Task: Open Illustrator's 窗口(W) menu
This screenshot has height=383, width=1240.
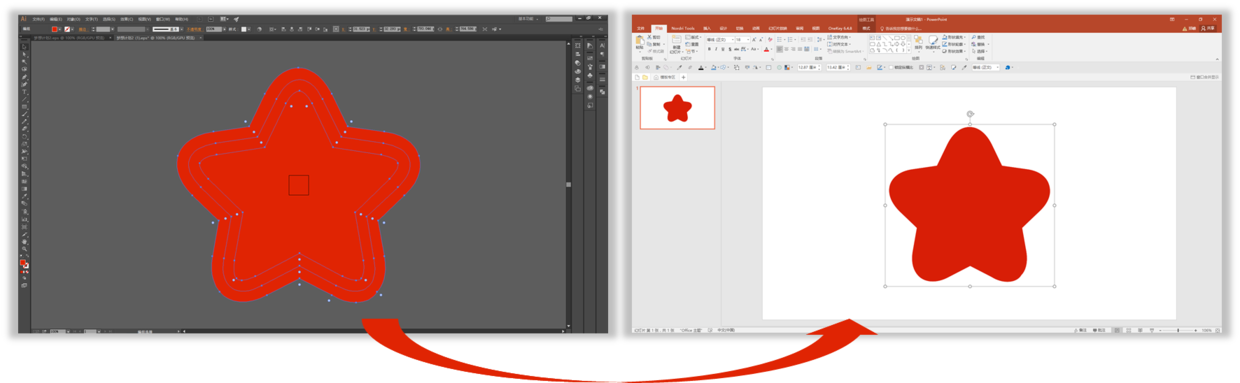Action: pos(162,19)
